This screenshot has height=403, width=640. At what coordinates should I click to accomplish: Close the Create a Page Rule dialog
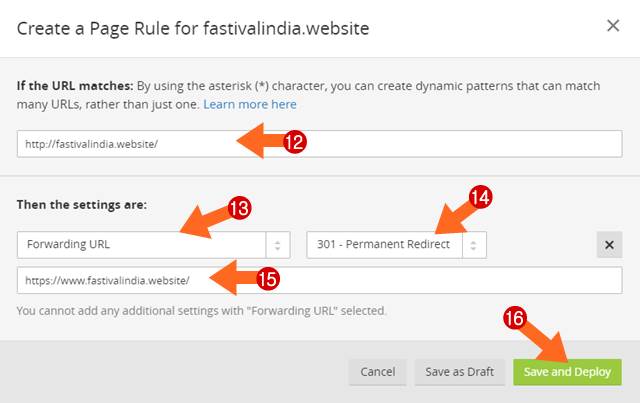pos(613,25)
